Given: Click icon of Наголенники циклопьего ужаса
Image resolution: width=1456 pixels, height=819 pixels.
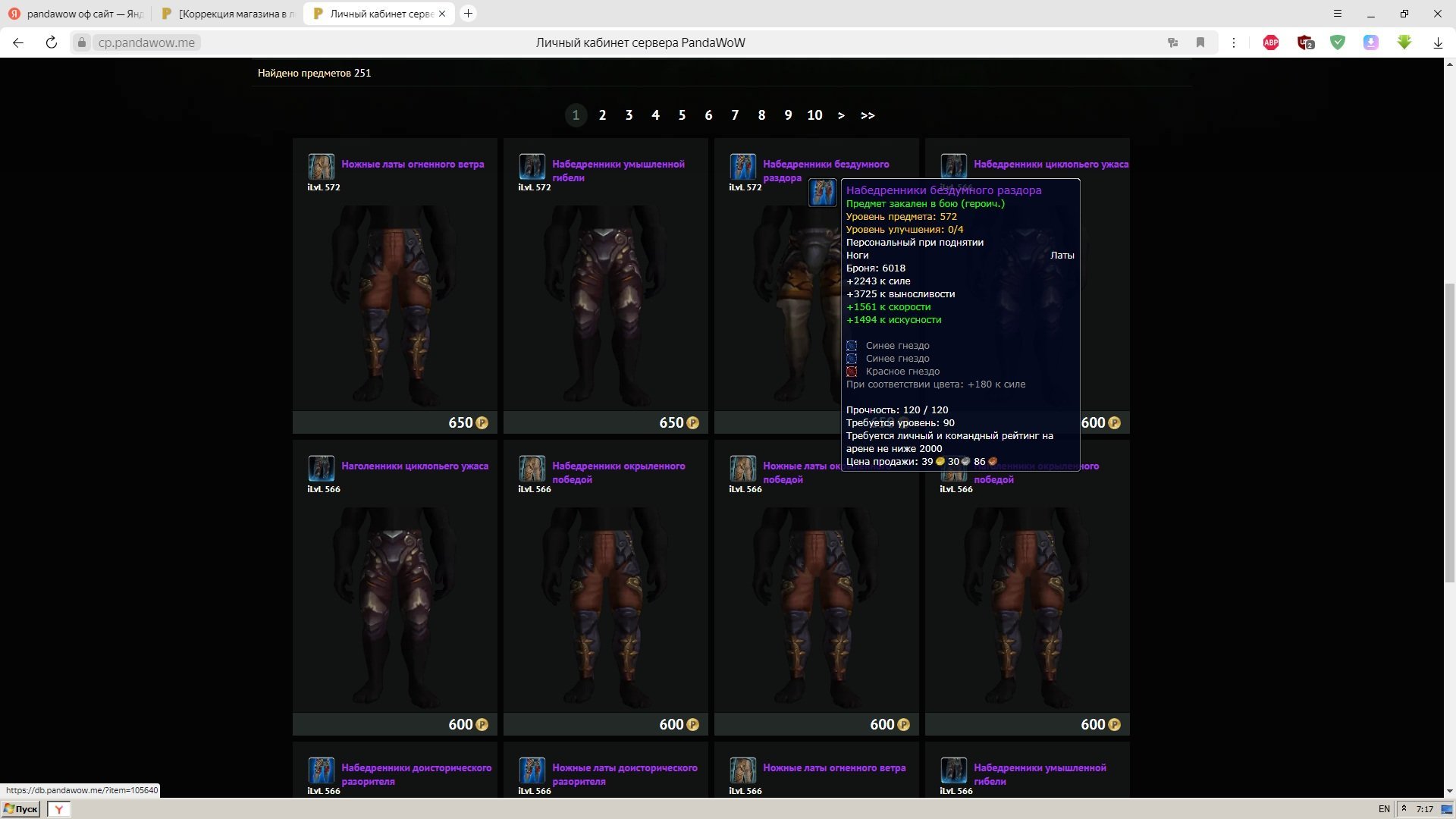Looking at the screenshot, I should (x=322, y=468).
